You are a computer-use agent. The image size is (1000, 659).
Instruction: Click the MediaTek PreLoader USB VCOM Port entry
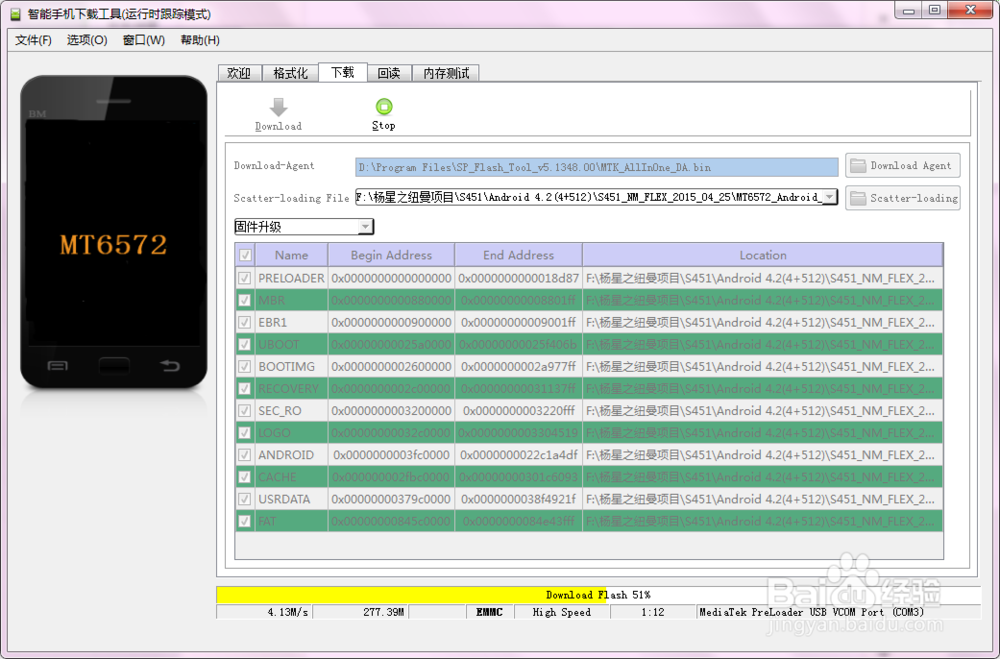pos(811,612)
